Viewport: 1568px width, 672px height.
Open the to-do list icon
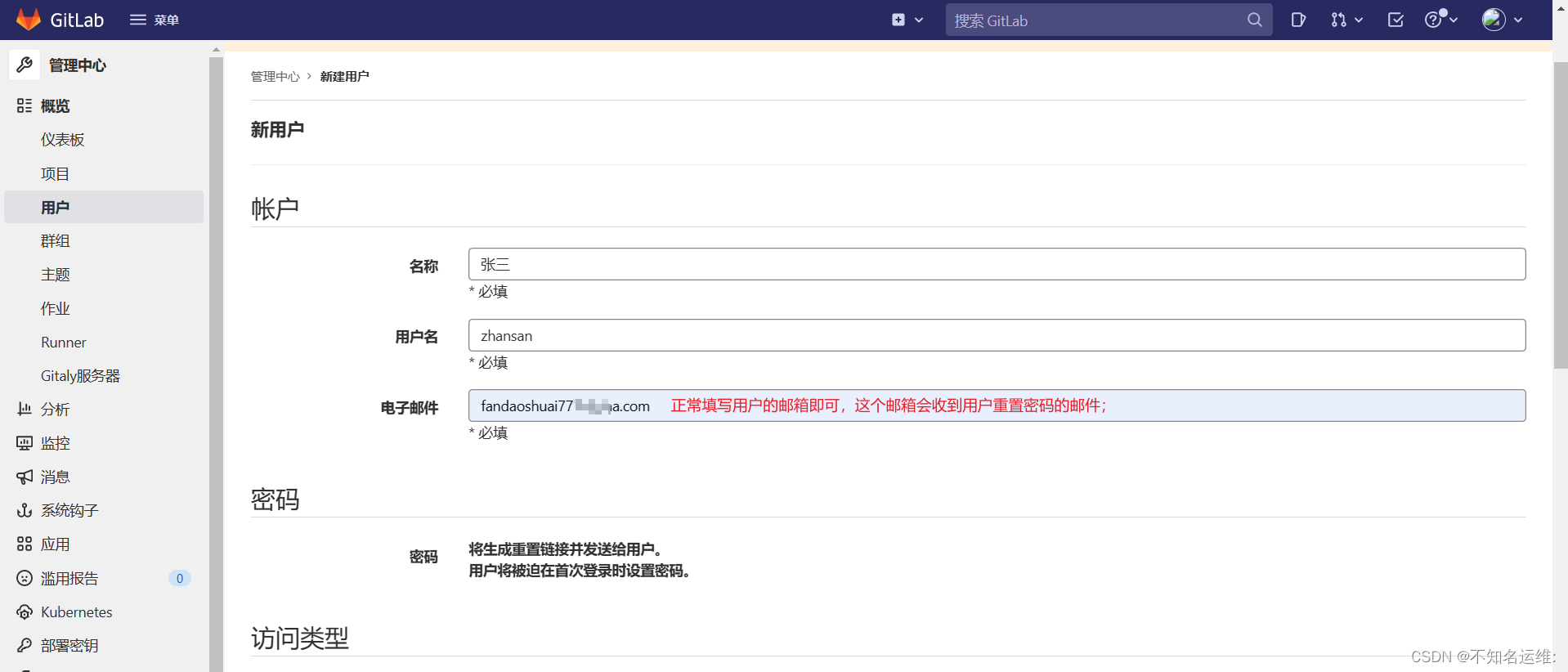1396,20
